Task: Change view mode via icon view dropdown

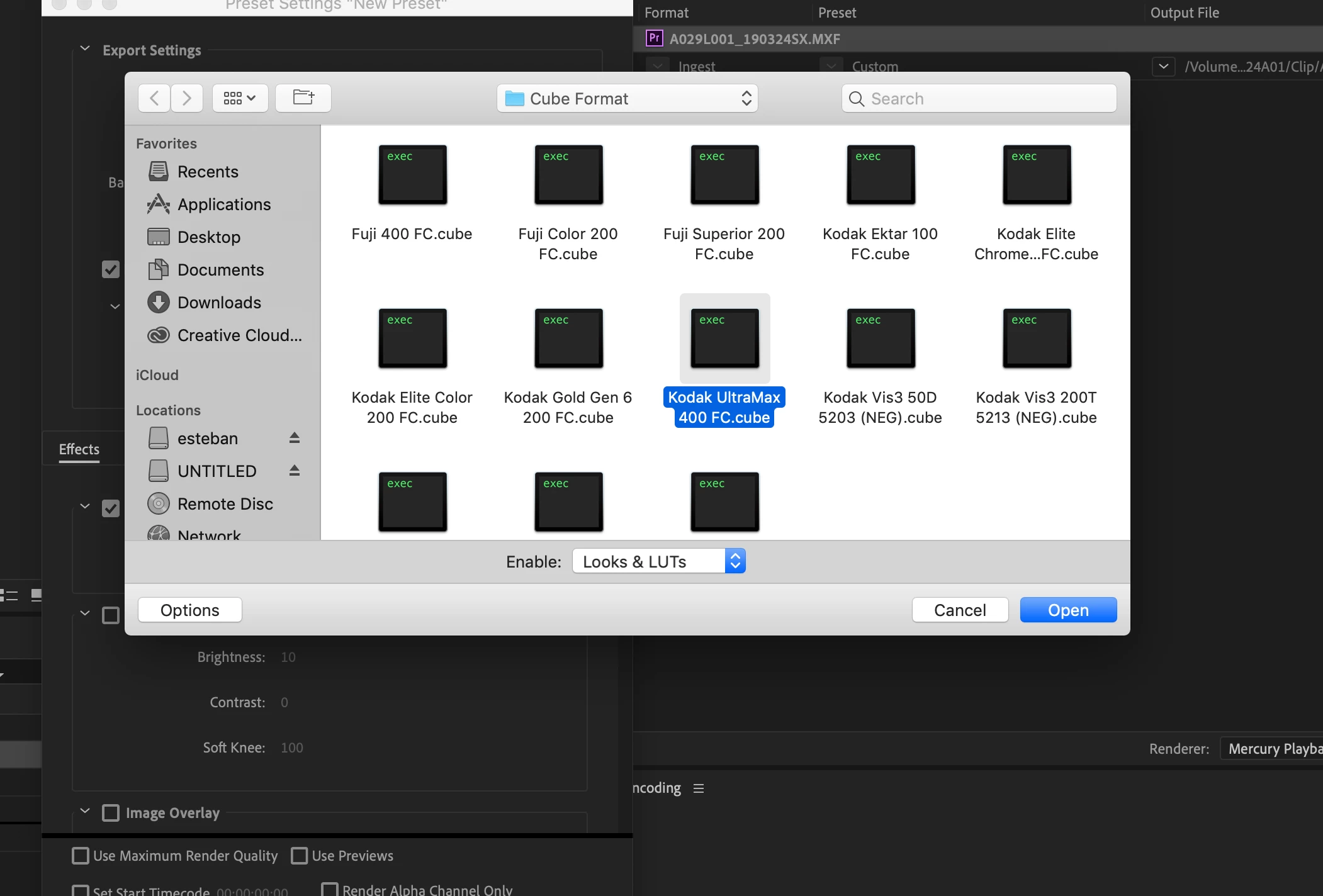Action: pos(240,98)
